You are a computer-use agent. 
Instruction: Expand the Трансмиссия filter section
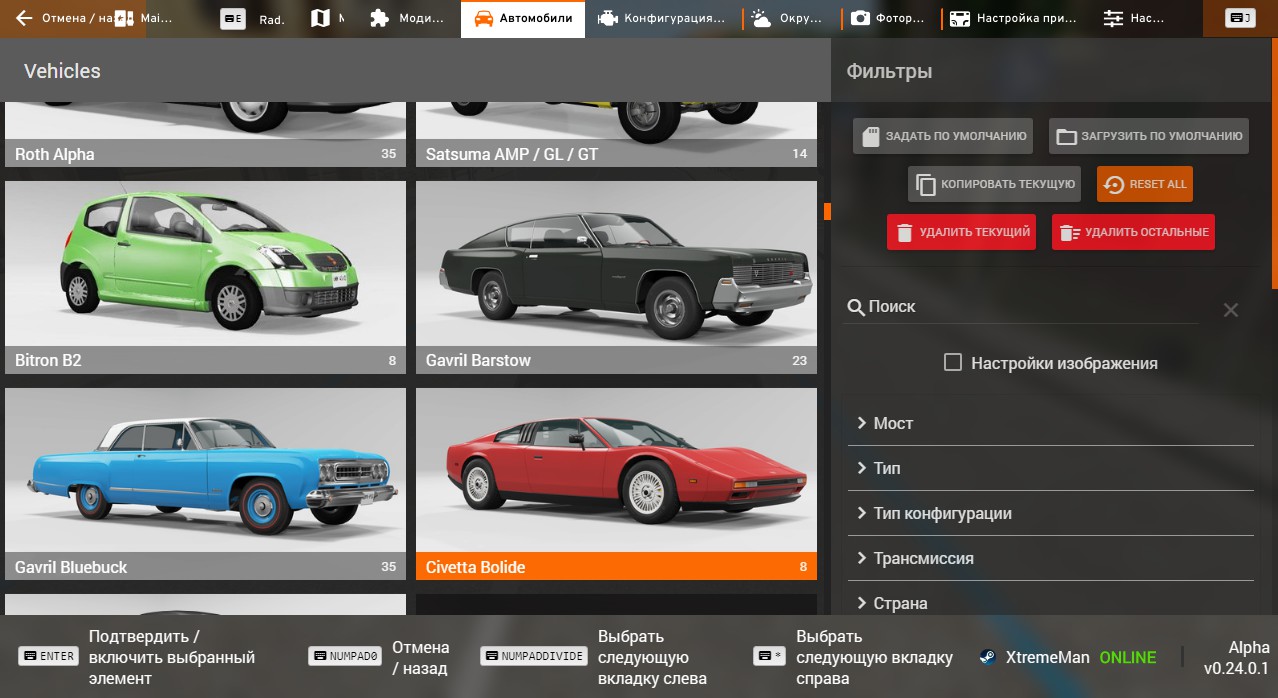coord(1050,558)
